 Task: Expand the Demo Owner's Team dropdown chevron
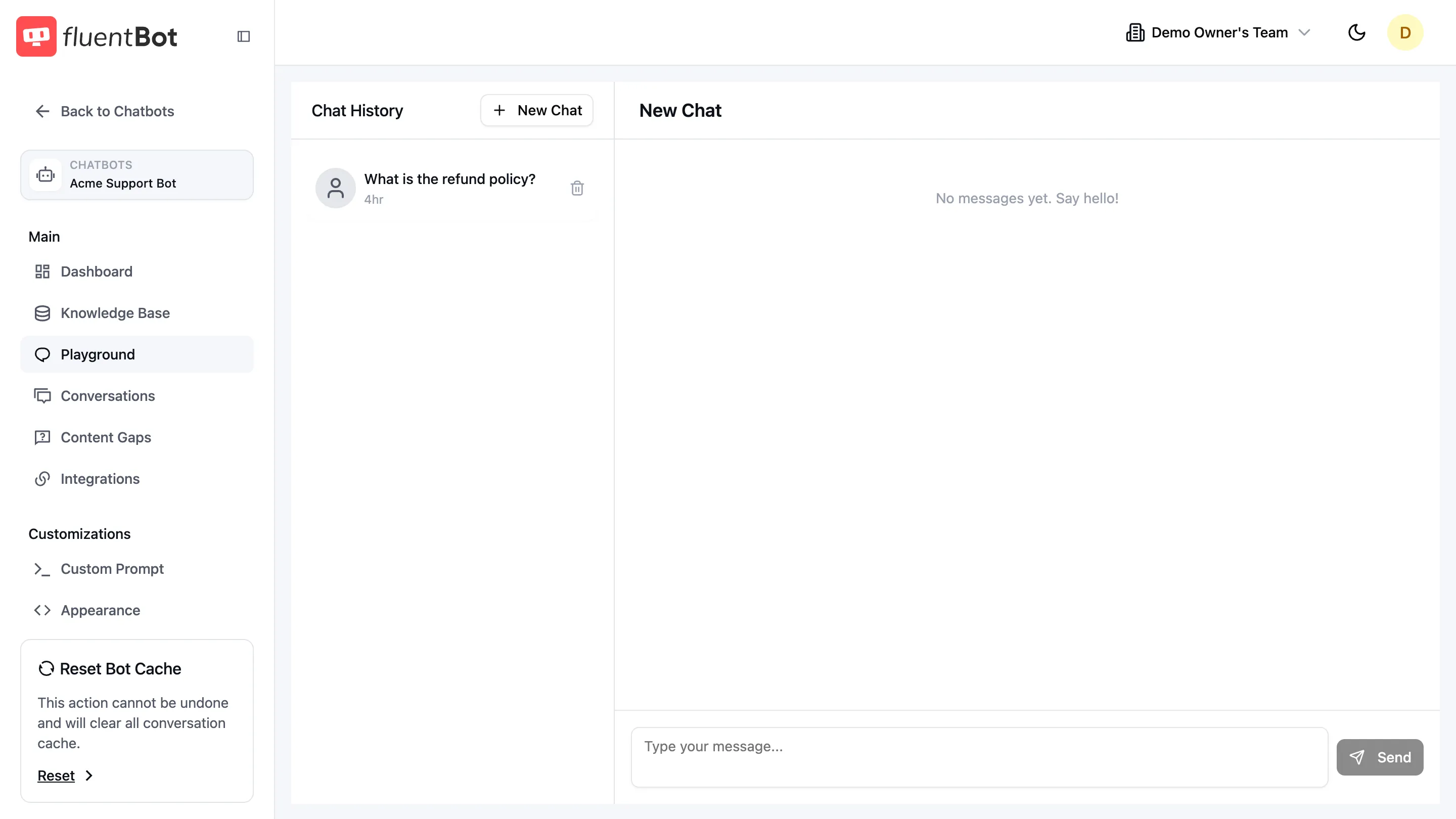[1304, 33]
